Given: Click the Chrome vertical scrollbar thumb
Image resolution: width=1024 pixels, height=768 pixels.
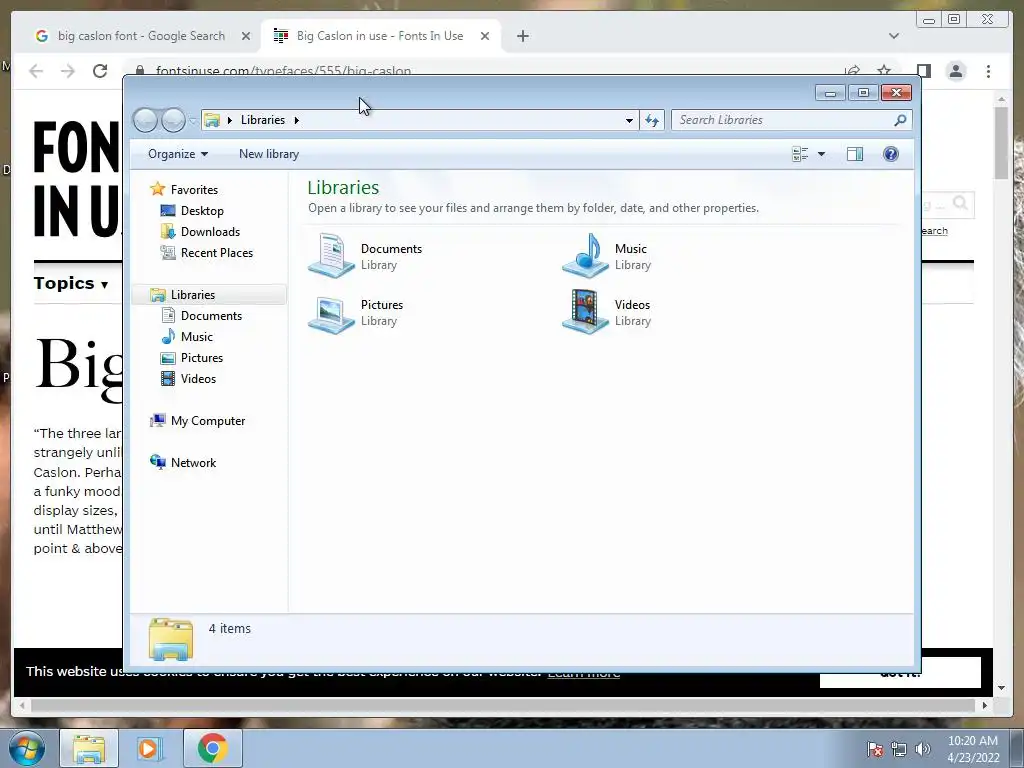Looking at the screenshot, I should [x=1001, y=142].
